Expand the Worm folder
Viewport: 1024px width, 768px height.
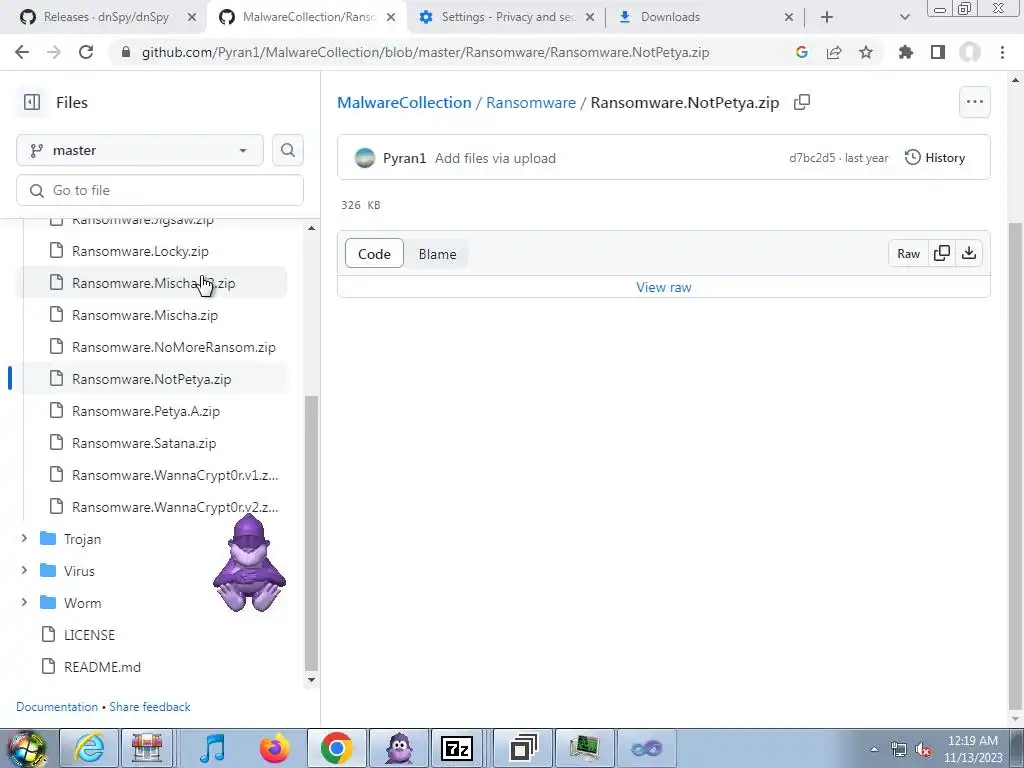pos(24,603)
